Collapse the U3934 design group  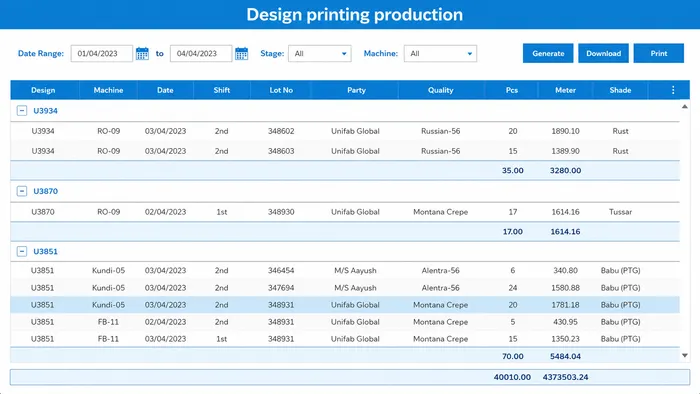22,111
